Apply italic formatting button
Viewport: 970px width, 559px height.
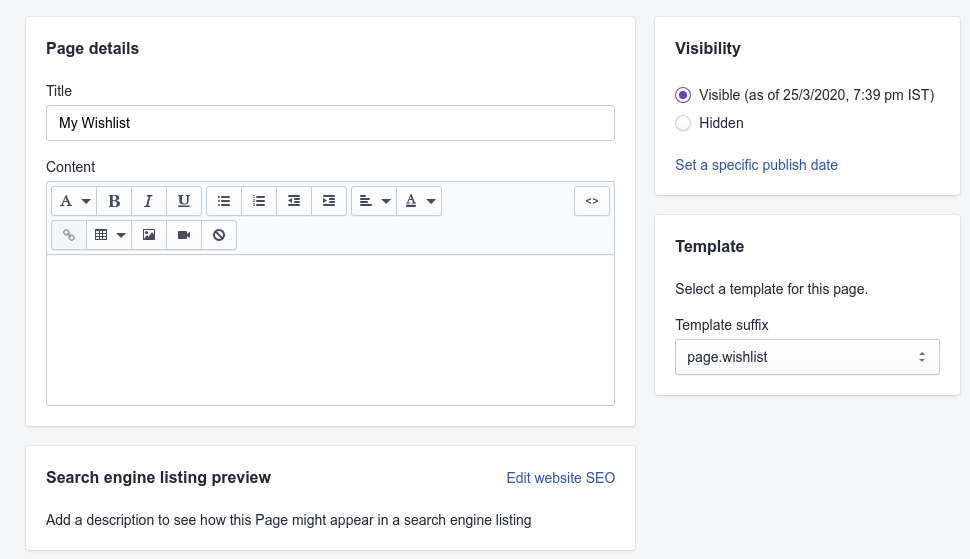(x=148, y=201)
